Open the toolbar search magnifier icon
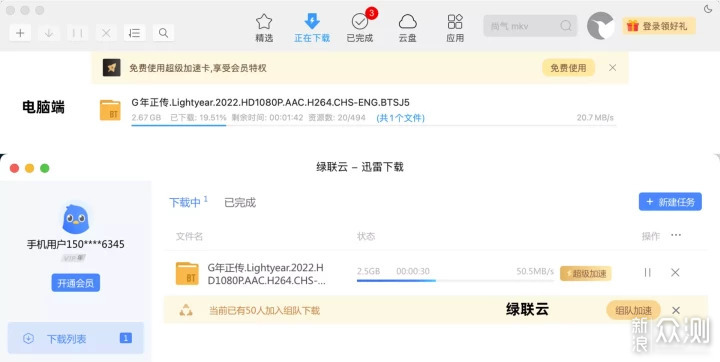The height and width of the screenshot is (362, 720). tap(163, 33)
